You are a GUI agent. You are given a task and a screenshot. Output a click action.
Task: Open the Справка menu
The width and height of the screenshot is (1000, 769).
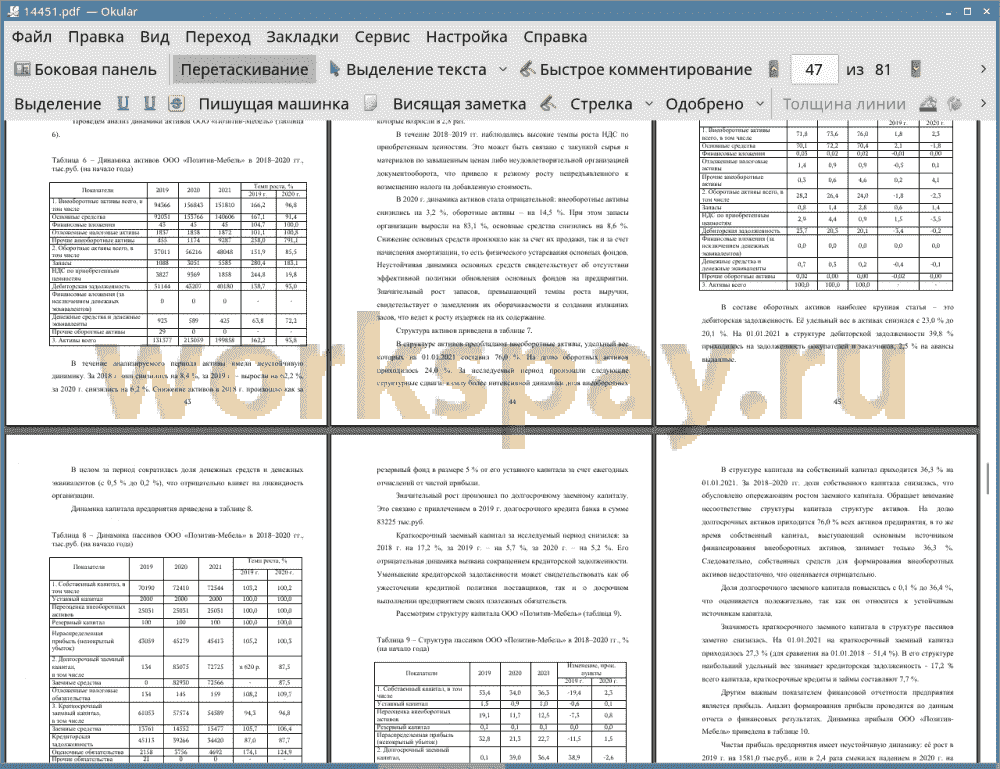(555, 37)
